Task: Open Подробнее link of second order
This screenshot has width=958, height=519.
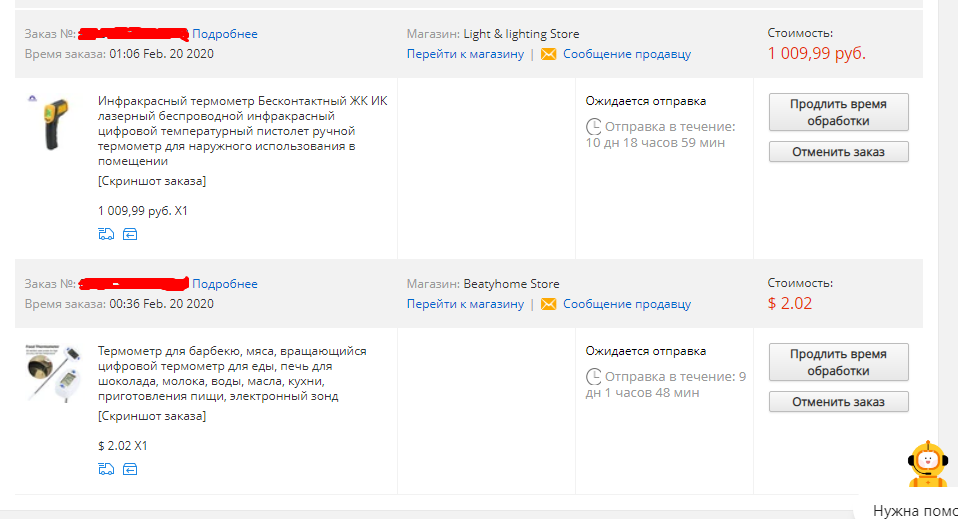Action: point(225,284)
